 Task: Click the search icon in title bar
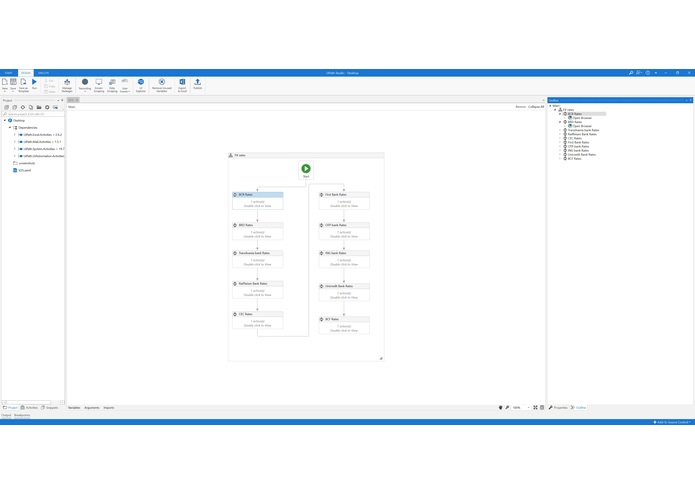click(x=631, y=73)
